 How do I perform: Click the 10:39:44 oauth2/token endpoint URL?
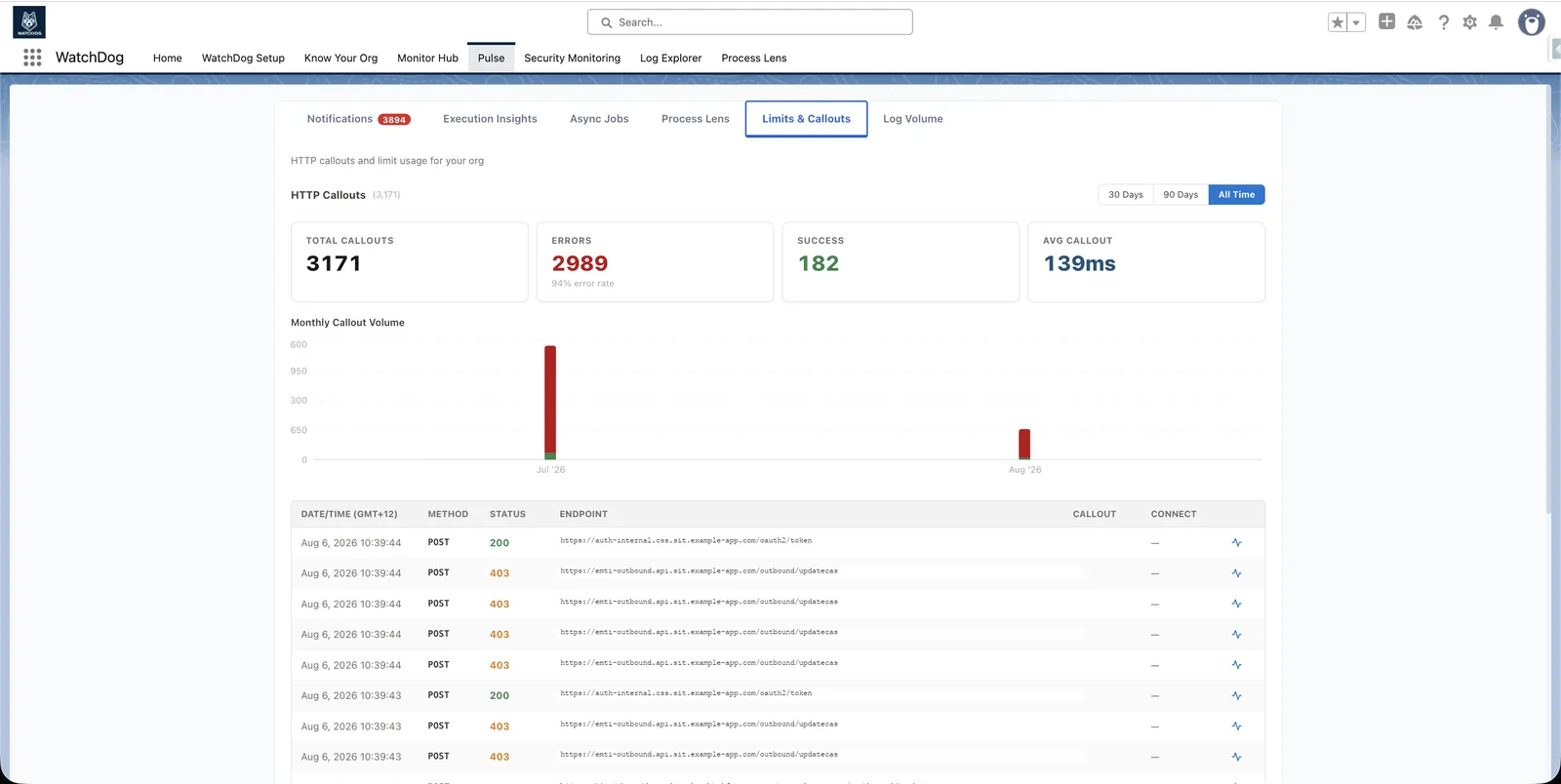click(686, 540)
